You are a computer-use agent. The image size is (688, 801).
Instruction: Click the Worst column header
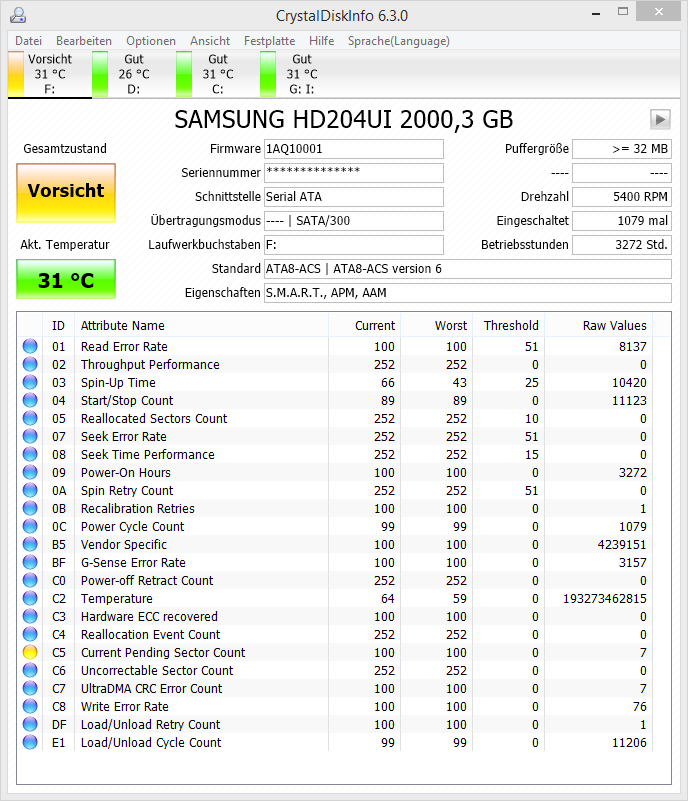(x=436, y=325)
